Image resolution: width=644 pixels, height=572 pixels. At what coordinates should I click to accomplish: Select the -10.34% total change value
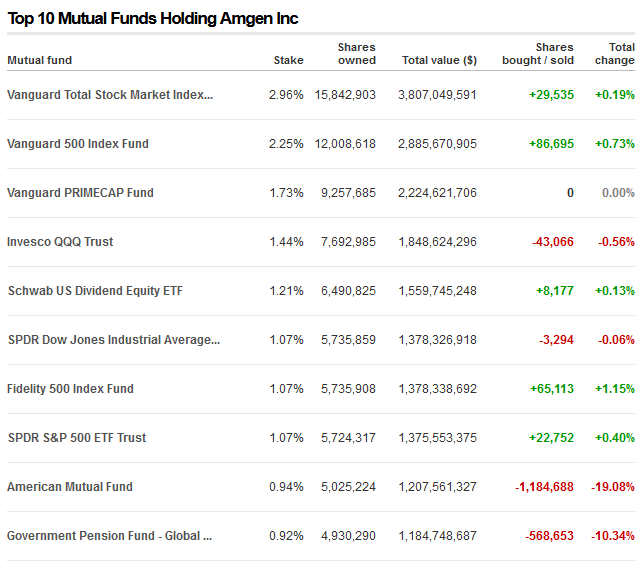[x=613, y=536]
